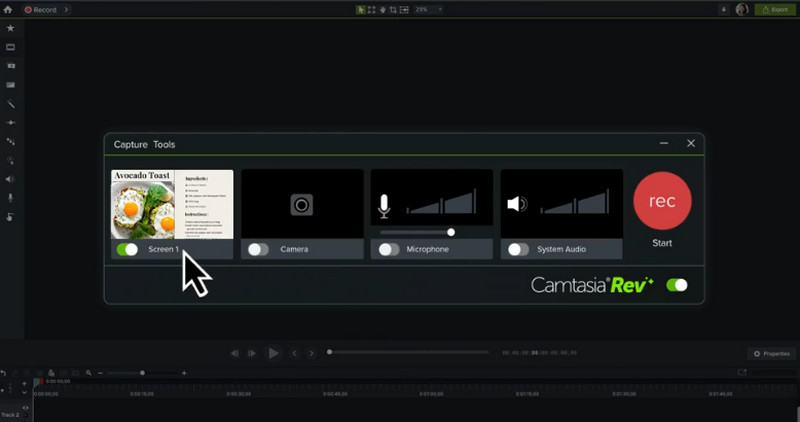Adjust the timeline zoom slider
The height and width of the screenshot is (422, 800).
click(x=142, y=373)
